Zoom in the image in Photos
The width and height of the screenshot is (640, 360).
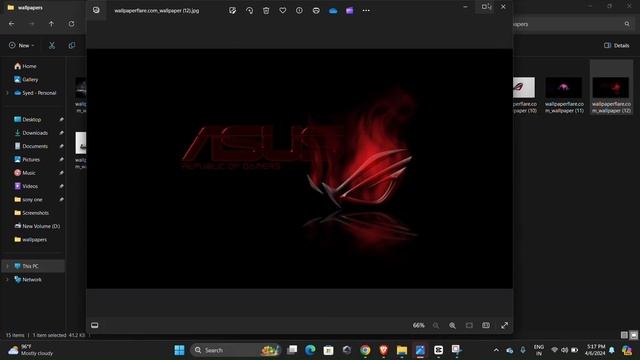tap(452, 325)
